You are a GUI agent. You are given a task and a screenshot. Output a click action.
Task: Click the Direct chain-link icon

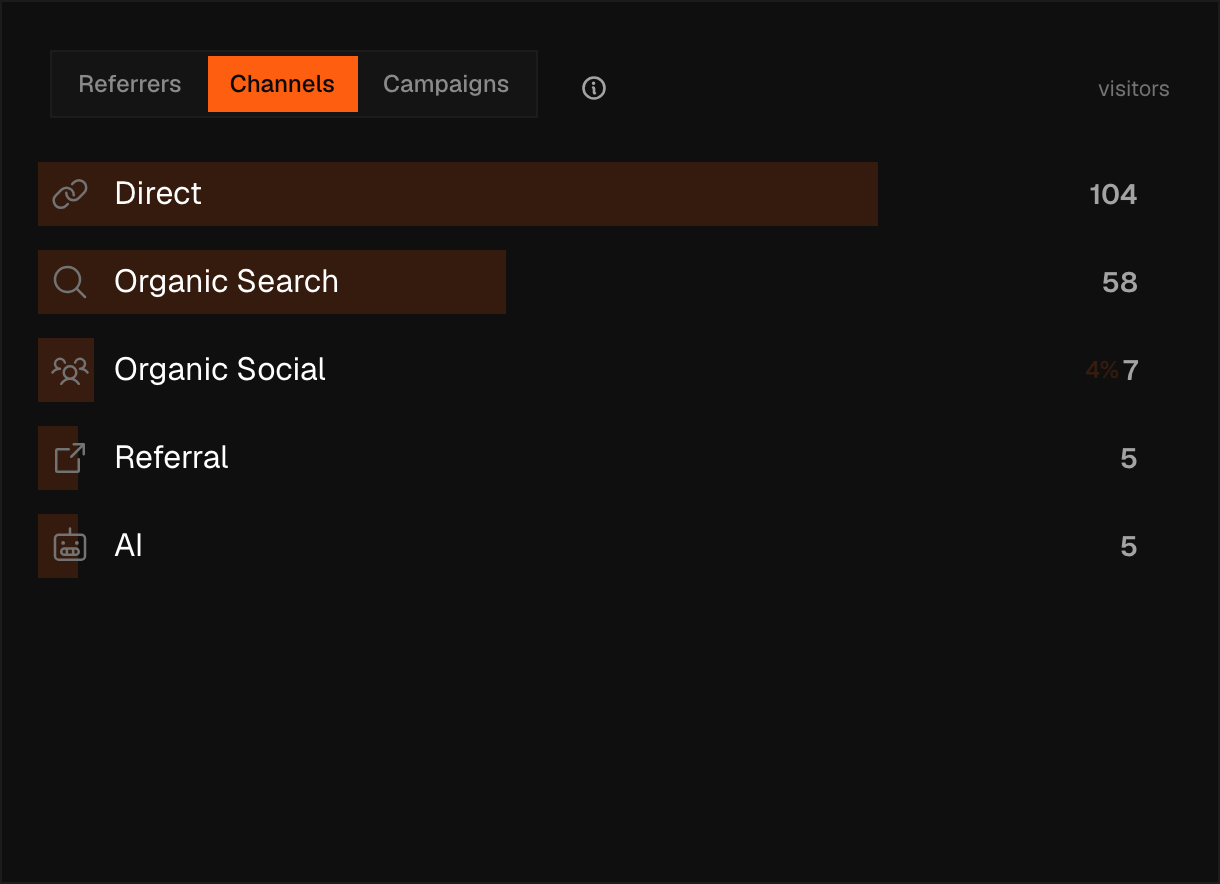coord(70,194)
